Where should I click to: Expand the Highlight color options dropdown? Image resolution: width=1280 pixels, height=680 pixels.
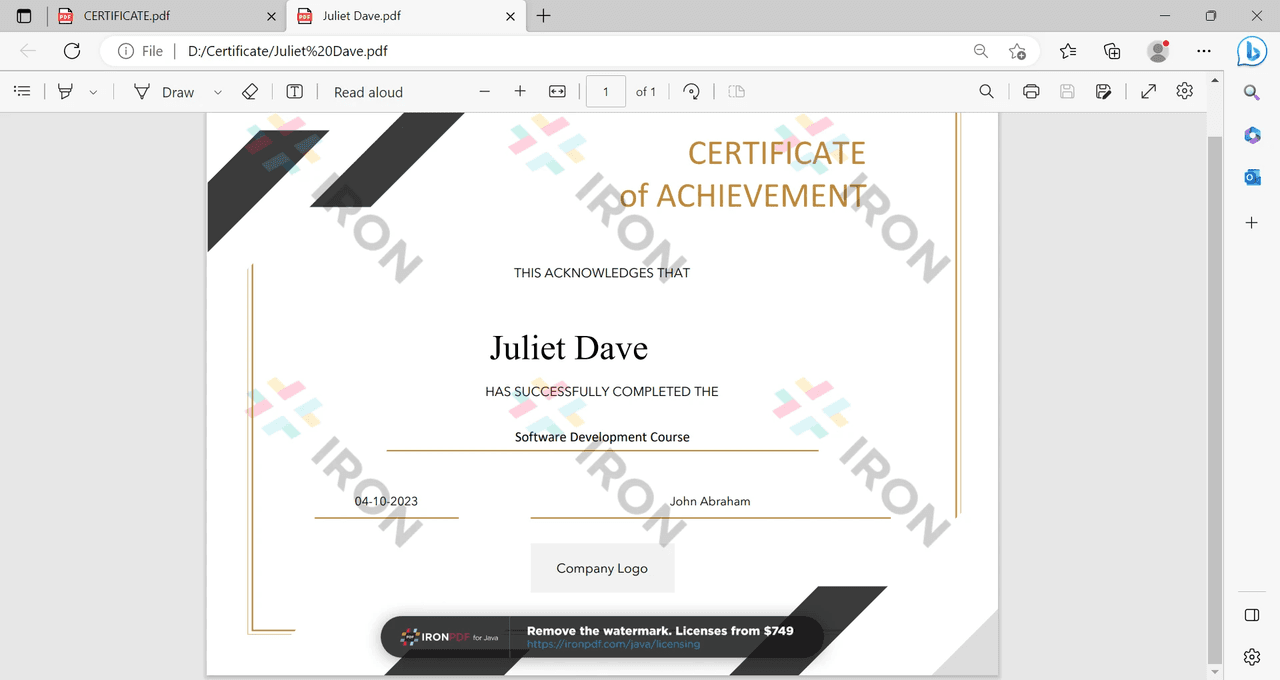click(93, 92)
